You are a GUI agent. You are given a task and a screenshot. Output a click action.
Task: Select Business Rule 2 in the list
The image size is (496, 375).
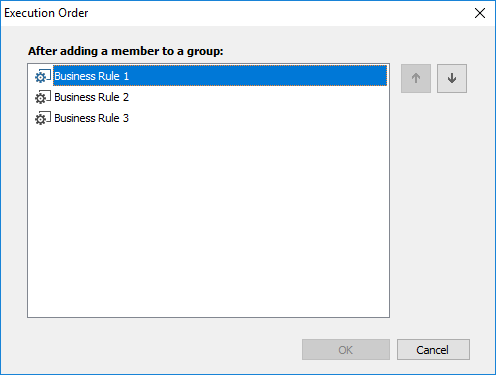pos(92,97)
